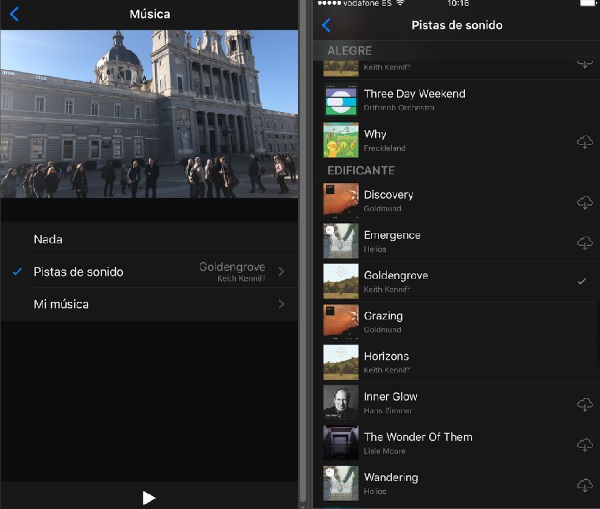600x509 pixels.
Task: Open Pistas de sonido chevron next to Goldengrove
Action: (281, 272)
